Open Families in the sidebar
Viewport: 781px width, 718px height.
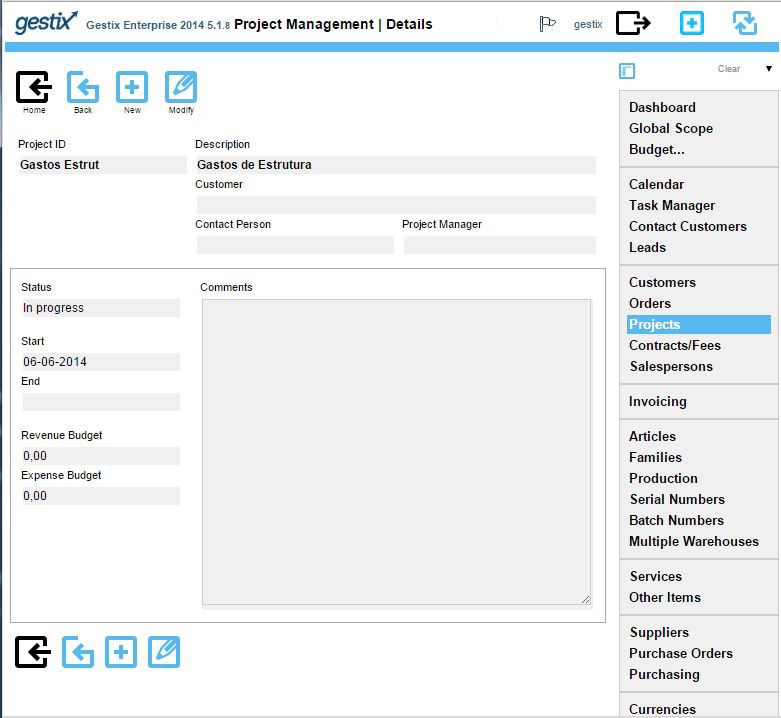[x=655, y=457]
